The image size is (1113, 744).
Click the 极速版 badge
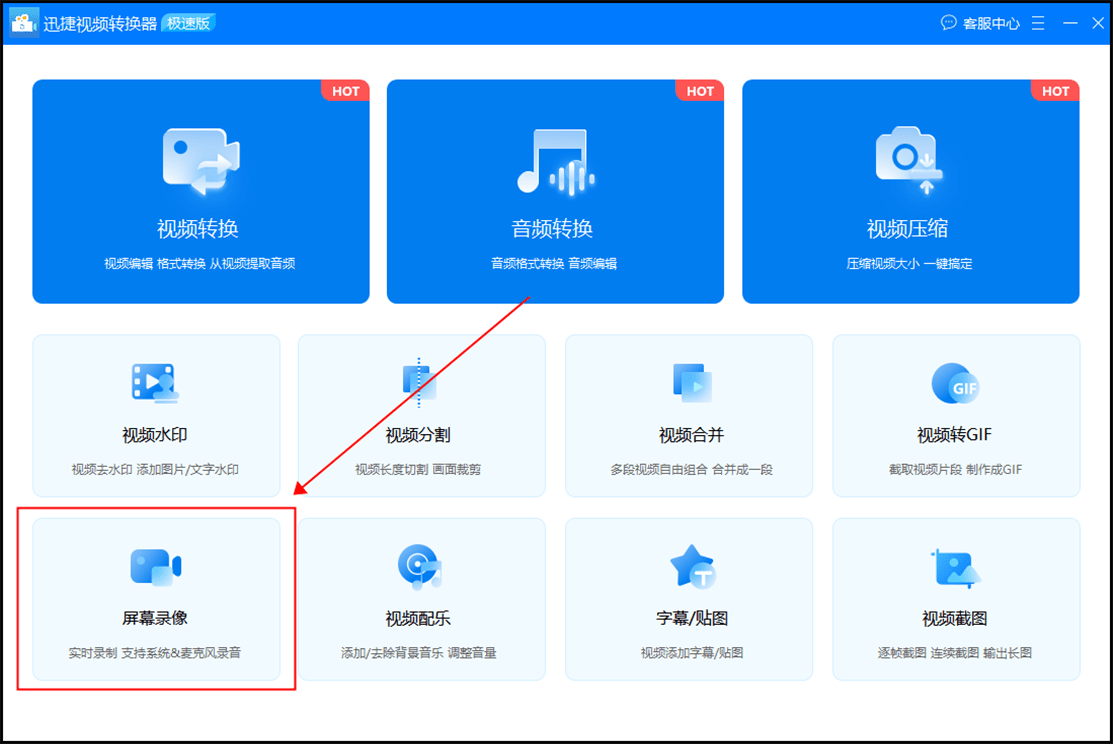click(188, 23)
